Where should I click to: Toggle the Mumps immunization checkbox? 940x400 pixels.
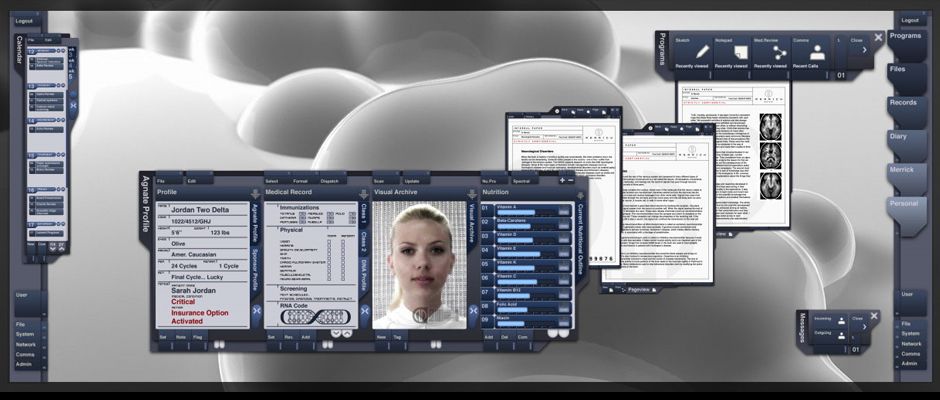pyautogui.click(x=330, y=218)
